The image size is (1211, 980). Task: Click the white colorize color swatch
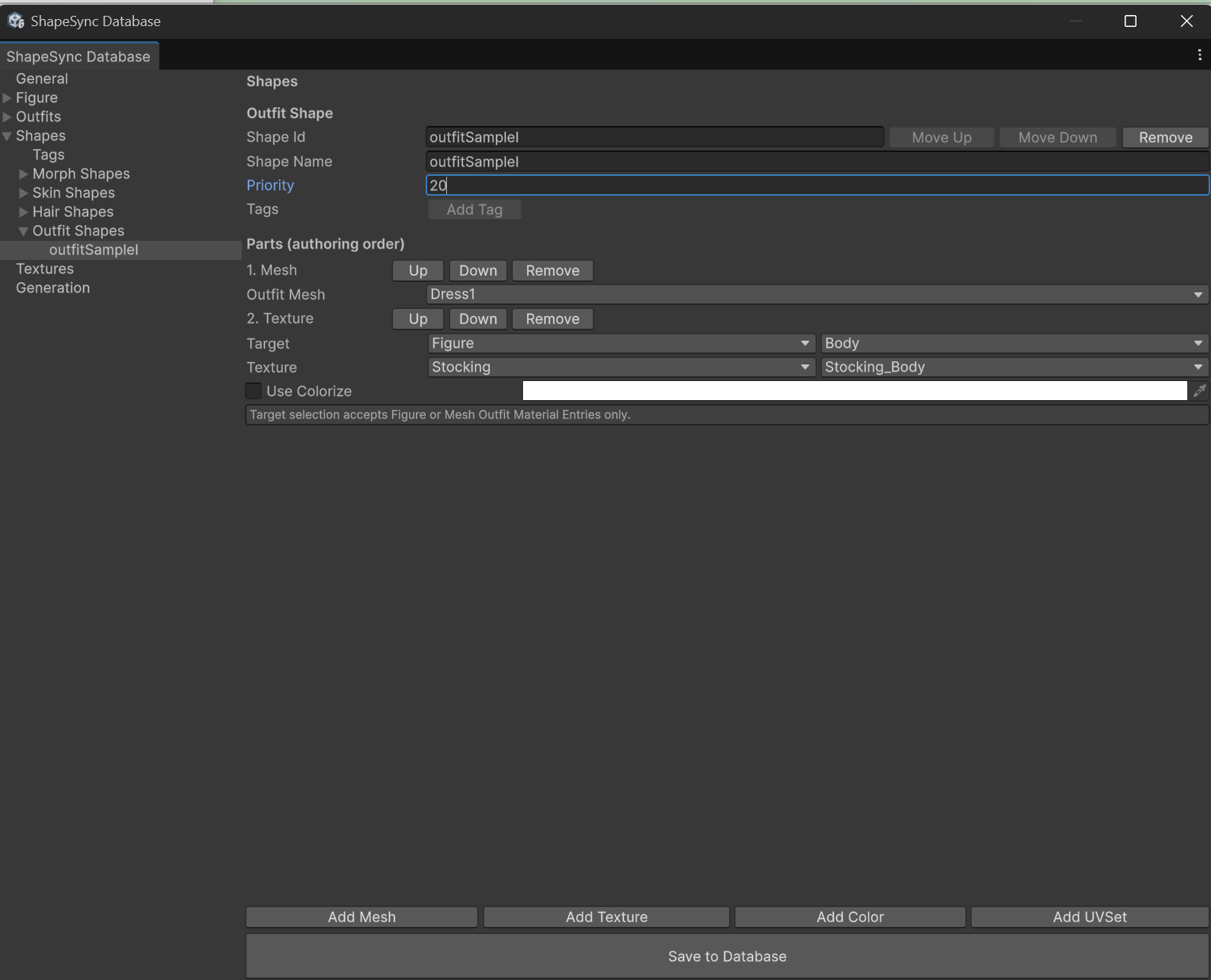(854, 391)
